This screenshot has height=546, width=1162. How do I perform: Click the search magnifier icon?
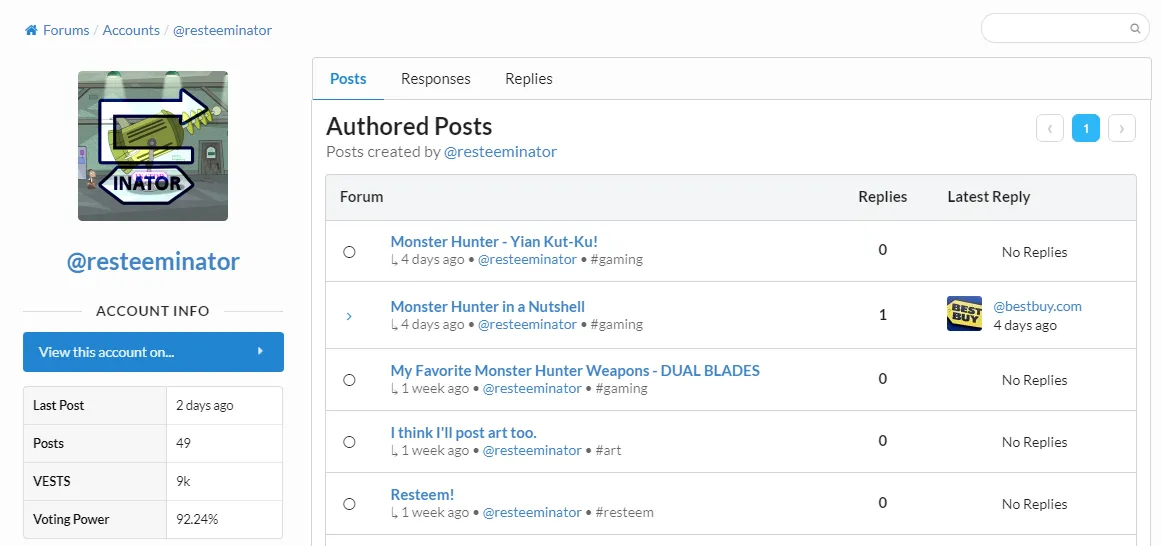(x=1135, y=29)
